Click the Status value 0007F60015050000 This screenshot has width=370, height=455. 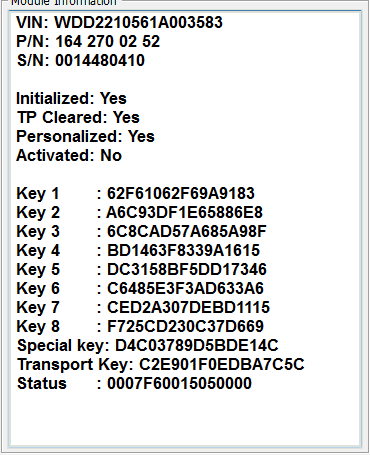(x=179, y=384)
